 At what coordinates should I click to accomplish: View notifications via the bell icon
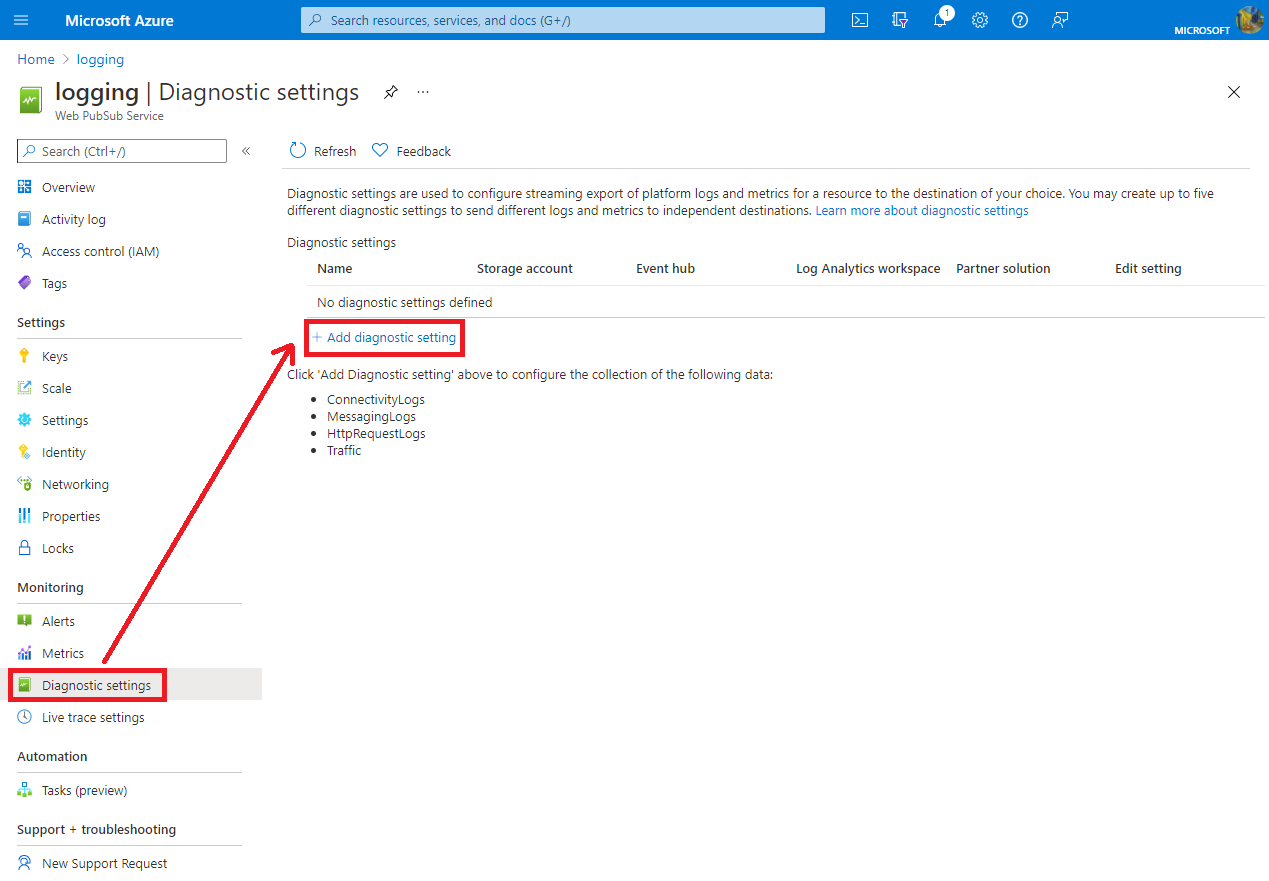pos(939,20)
